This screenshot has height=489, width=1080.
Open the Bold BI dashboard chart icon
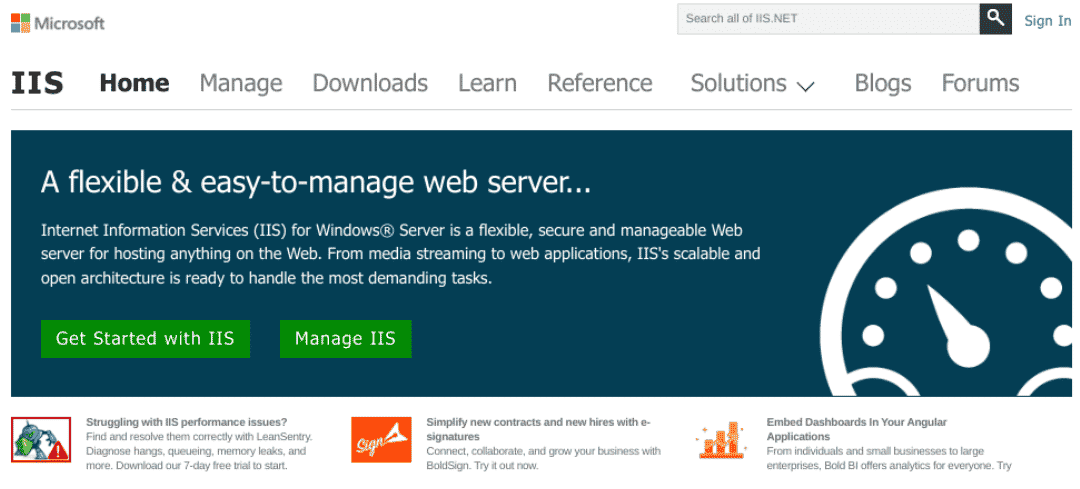pos(722,440)
